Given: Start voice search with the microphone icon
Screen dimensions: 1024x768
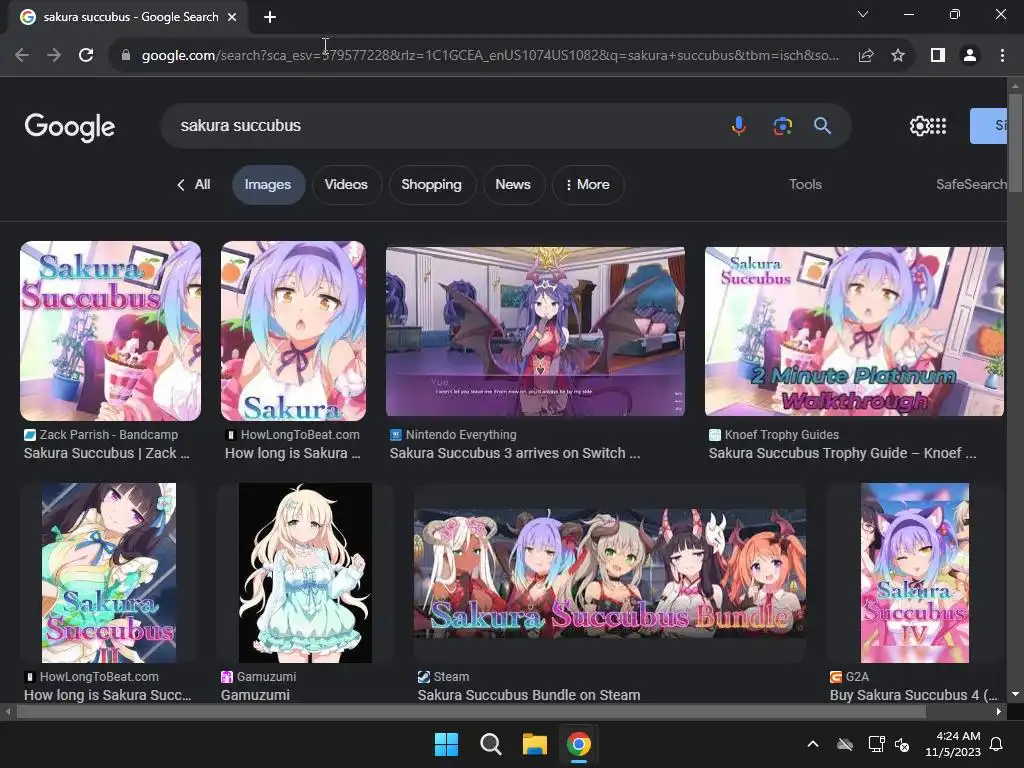Looking at the screenshot, I should (x=739, y=125).
